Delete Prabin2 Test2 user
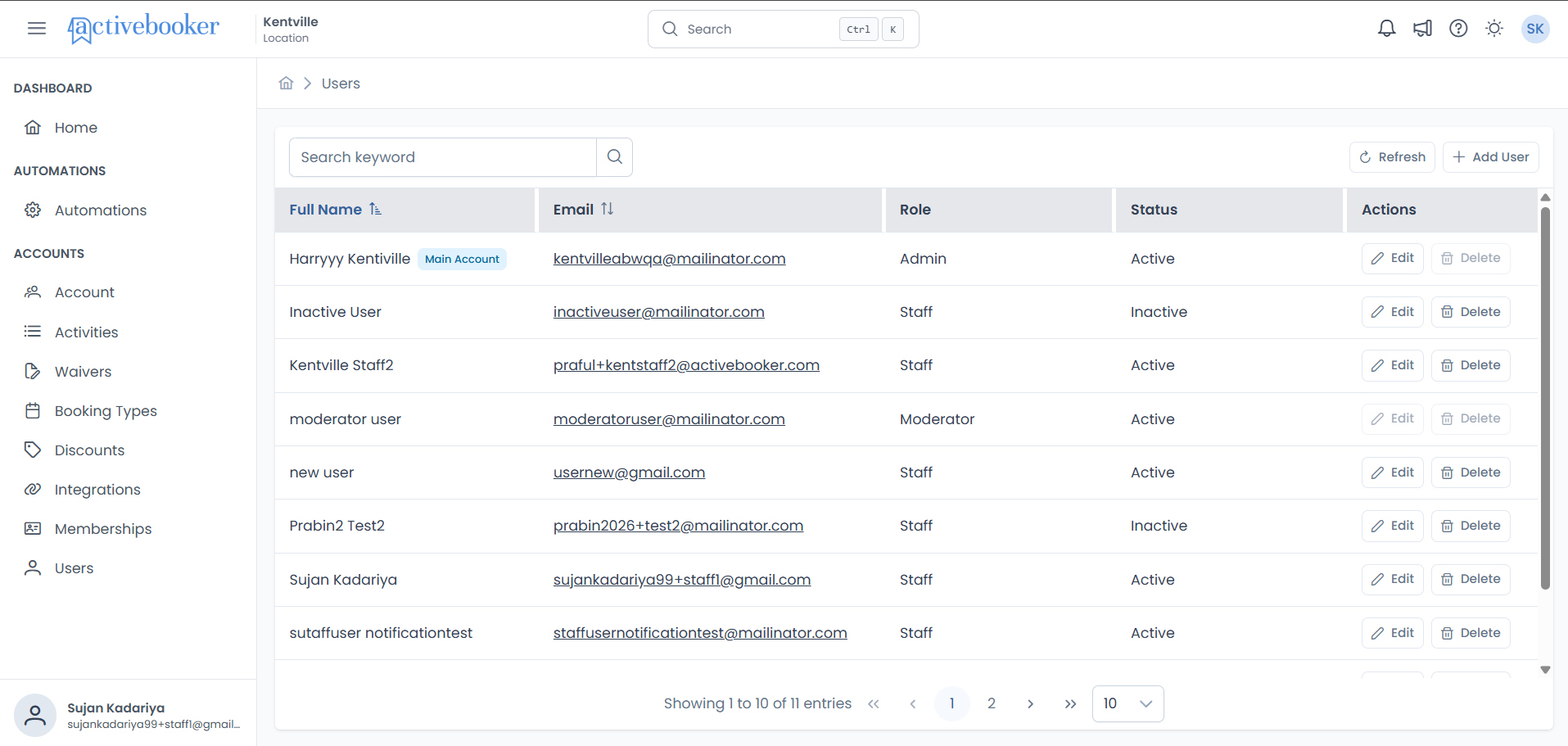 (1471, 526)
